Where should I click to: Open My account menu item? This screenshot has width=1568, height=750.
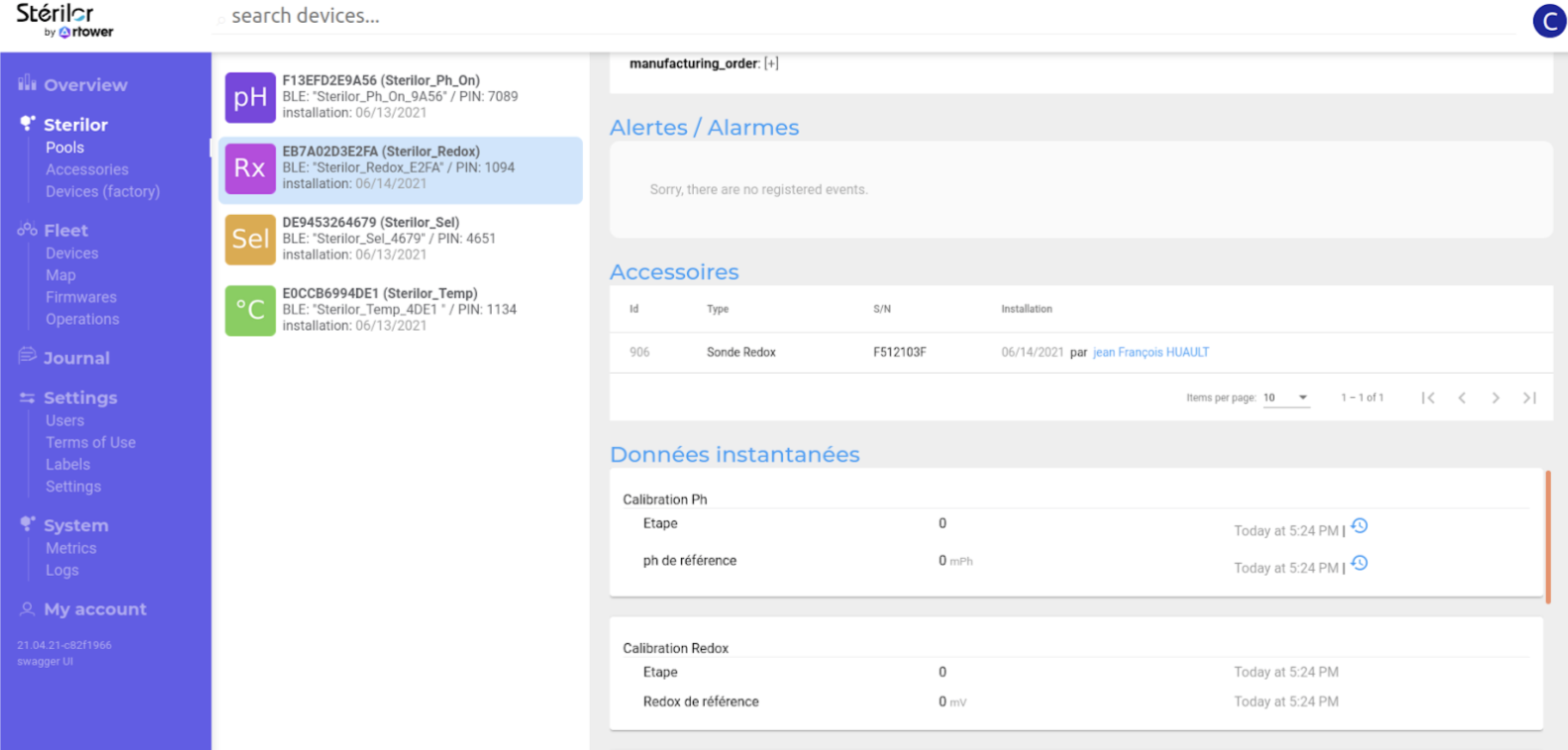[x=95, y=609]
